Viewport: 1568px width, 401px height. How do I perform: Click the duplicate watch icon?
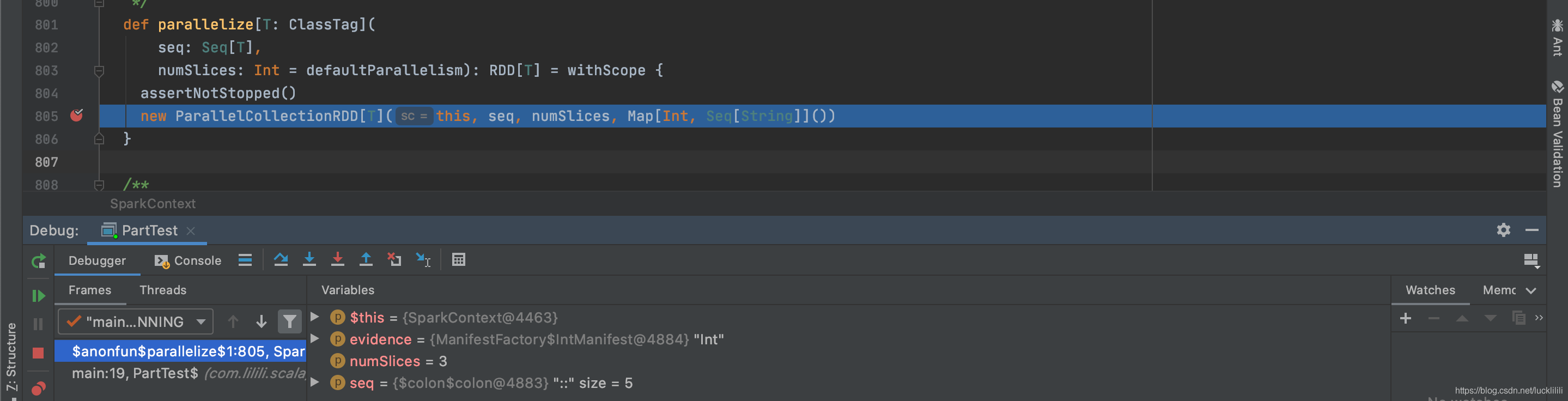coord(1519,318)
